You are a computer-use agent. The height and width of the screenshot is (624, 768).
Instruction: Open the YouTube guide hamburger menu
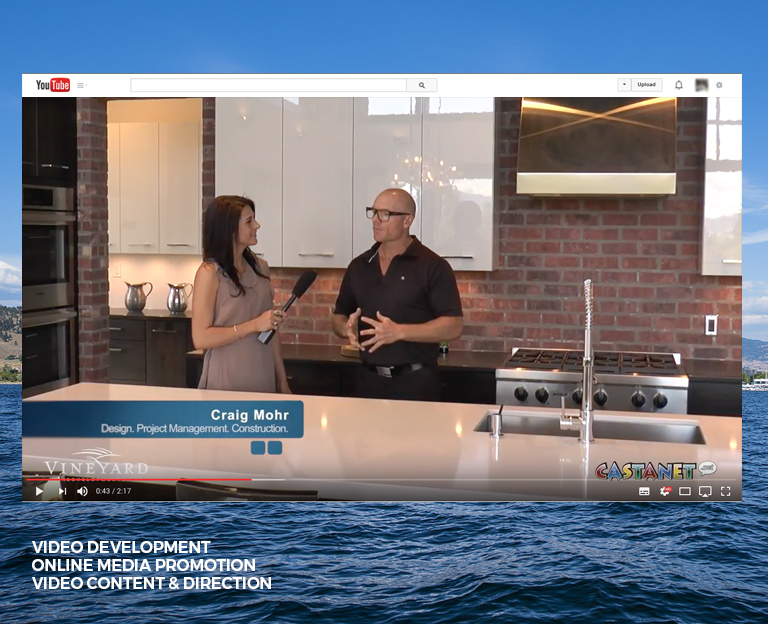point(80,85)
